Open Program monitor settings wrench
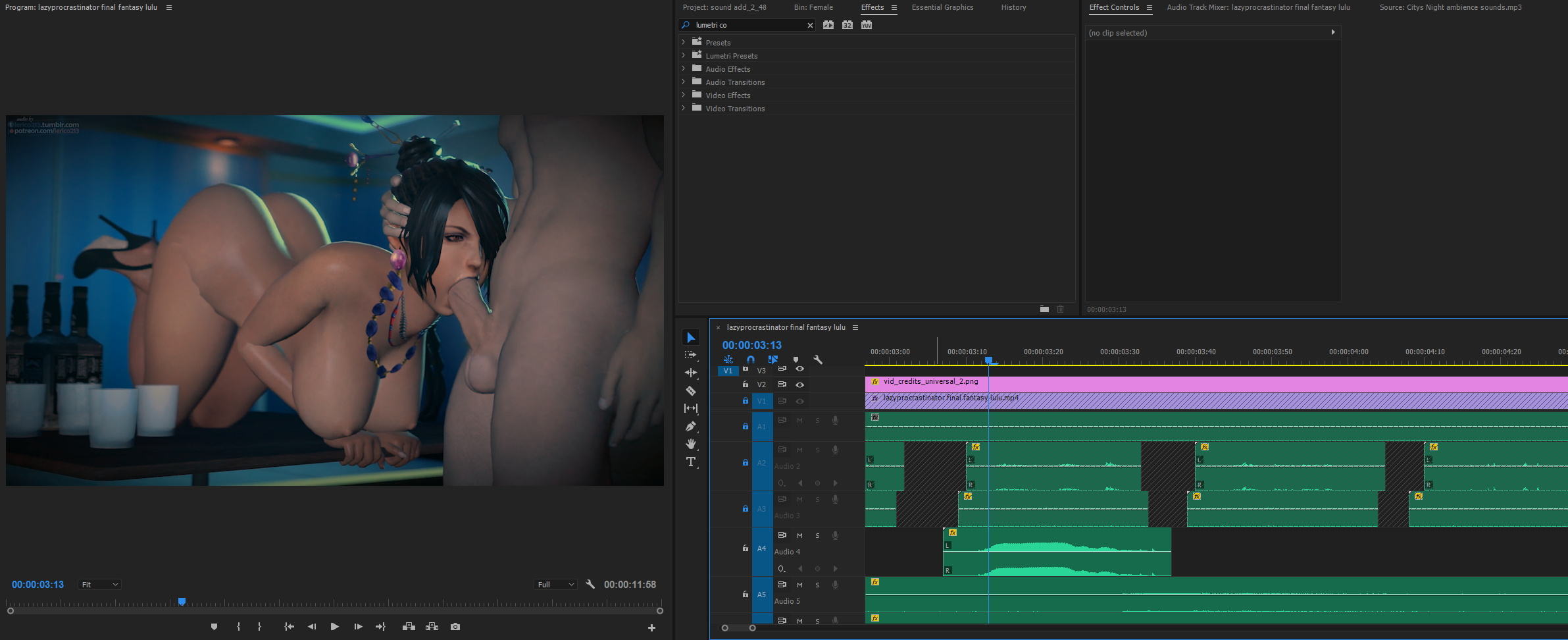This screenshot has height=640, width=1568. click(x=590, y=584)
